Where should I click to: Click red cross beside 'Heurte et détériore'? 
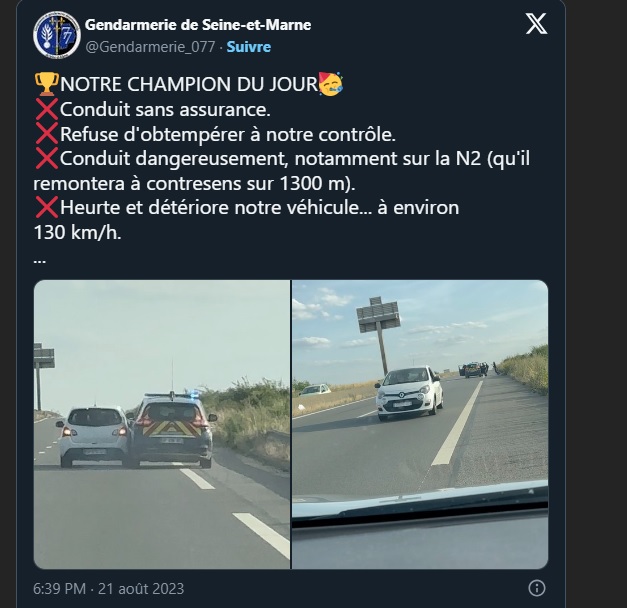(x=46, y=207)
